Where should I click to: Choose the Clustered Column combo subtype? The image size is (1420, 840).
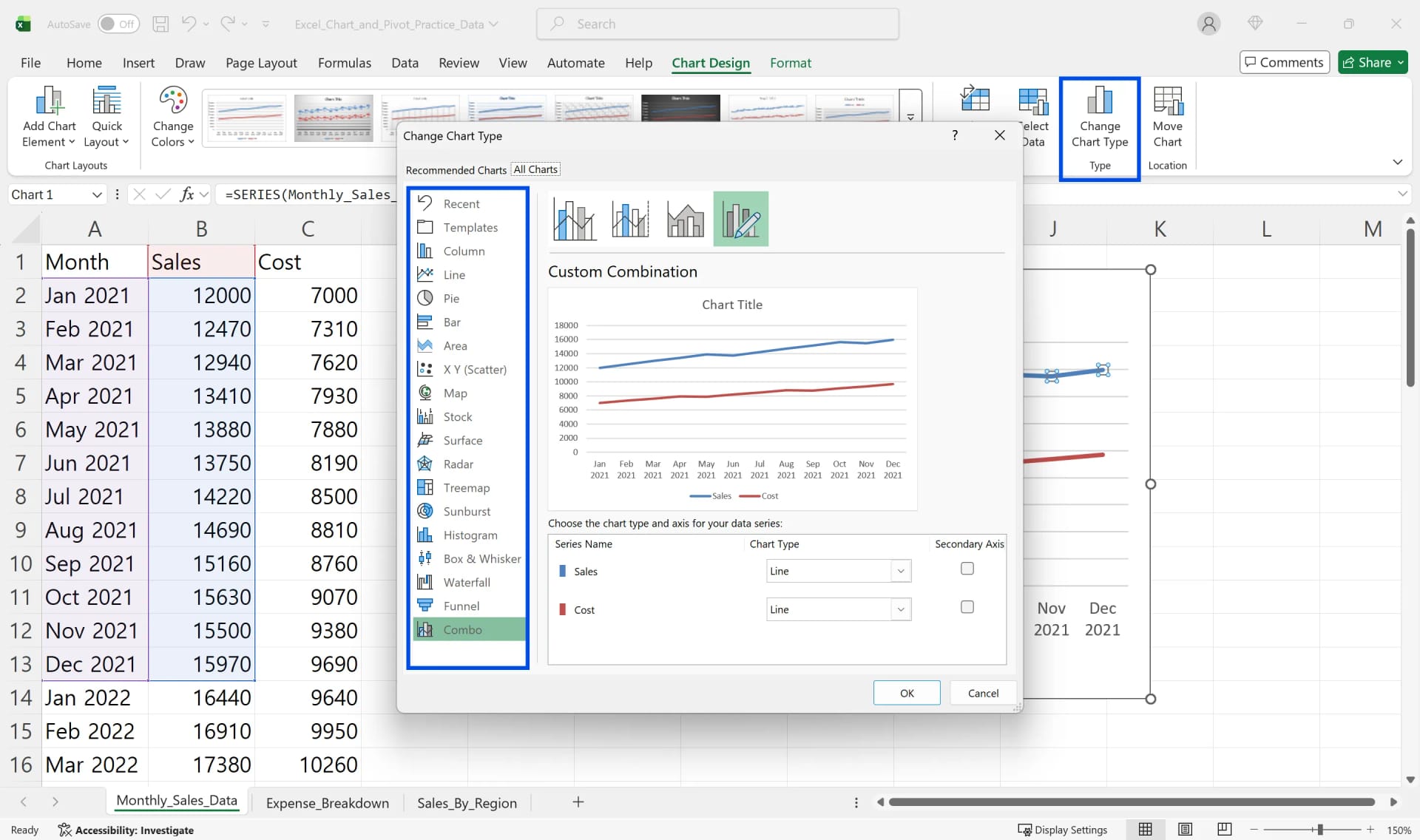574,218
